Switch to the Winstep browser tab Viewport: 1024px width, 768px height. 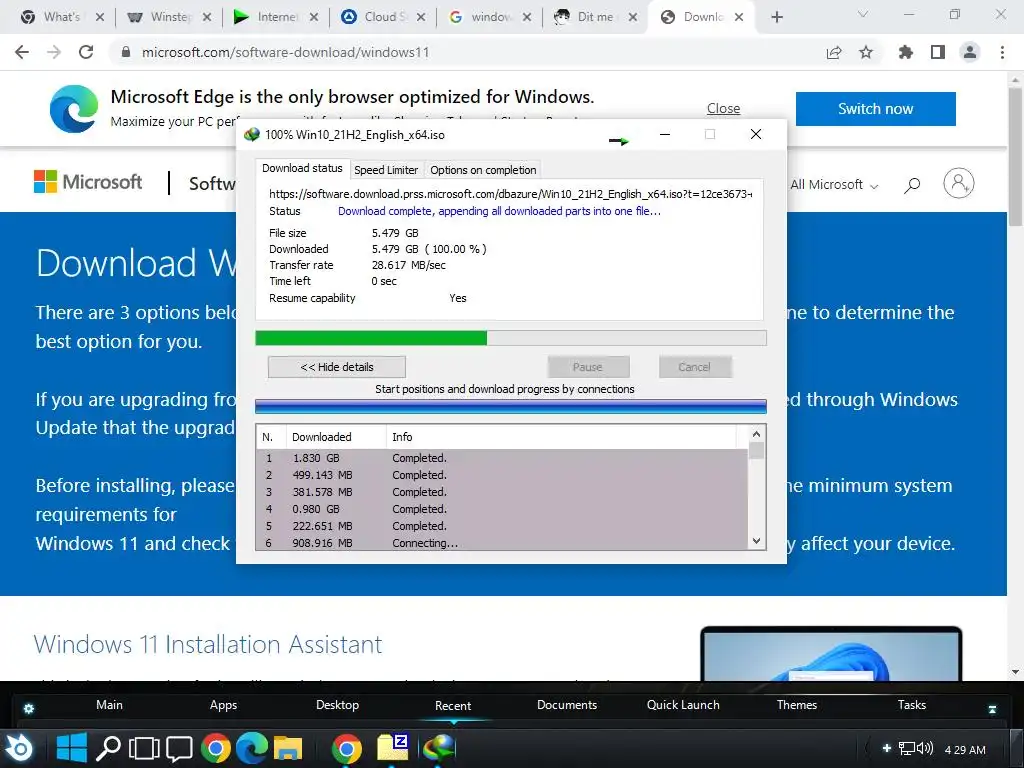[168, 17]
